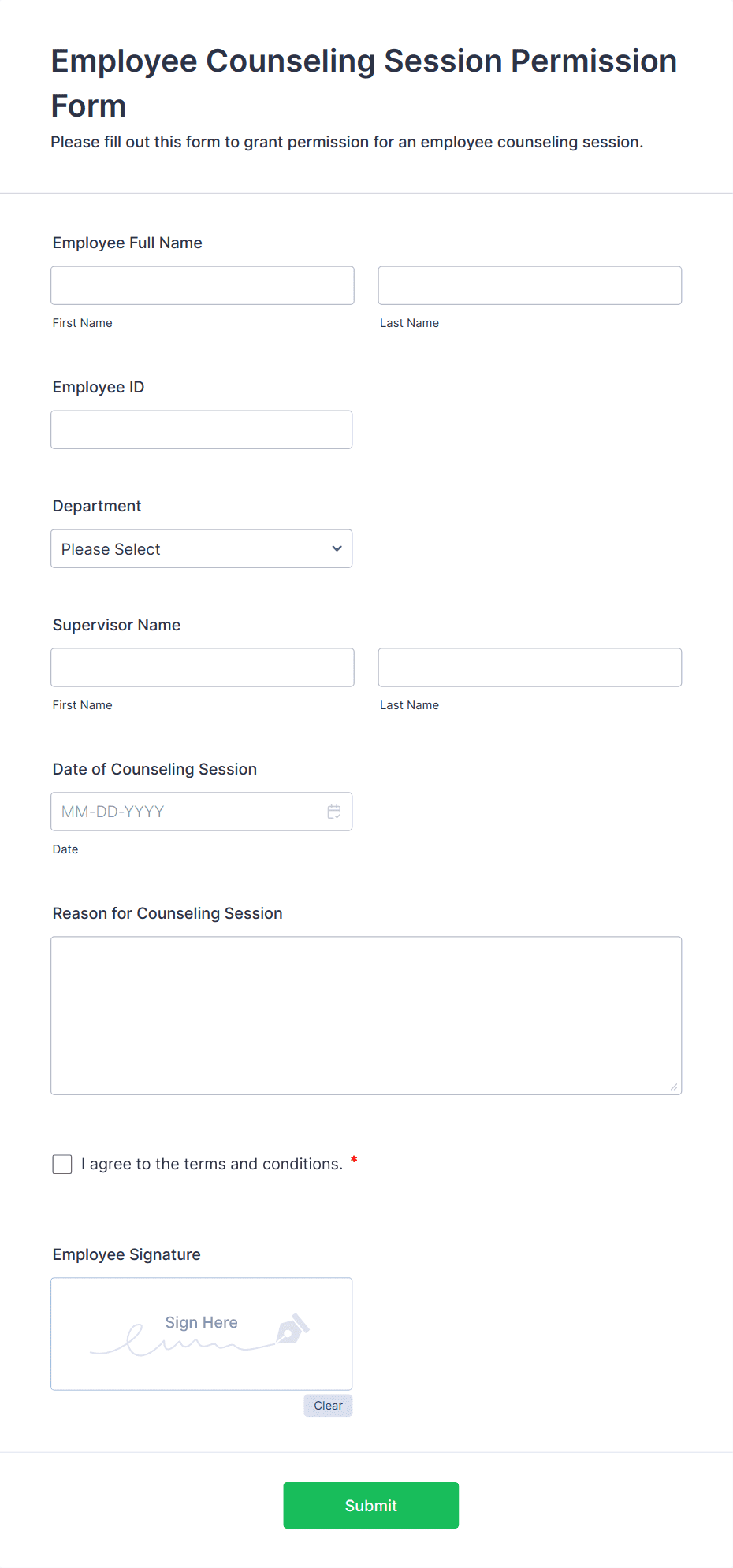Select the Supervisor Last Name field
733x1568 pixels.
pos(530,667)
